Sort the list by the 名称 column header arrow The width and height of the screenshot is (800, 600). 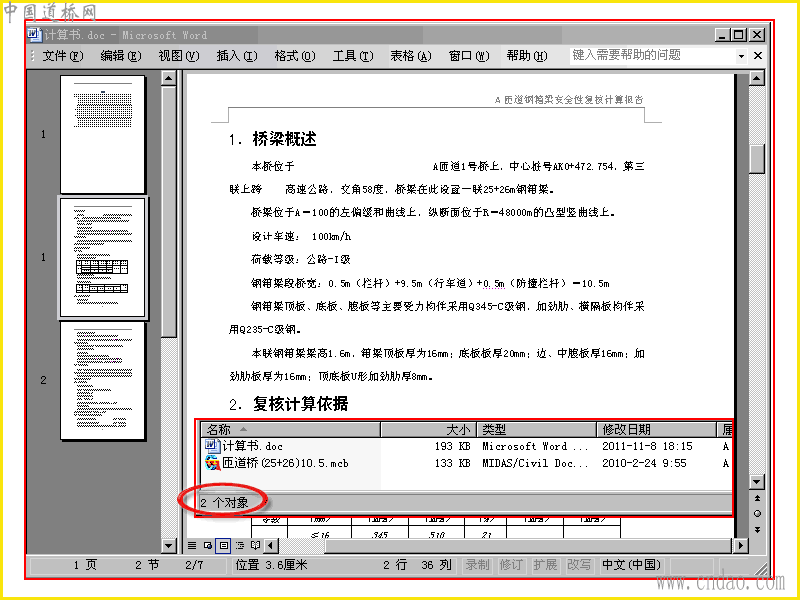pos(243,429)
